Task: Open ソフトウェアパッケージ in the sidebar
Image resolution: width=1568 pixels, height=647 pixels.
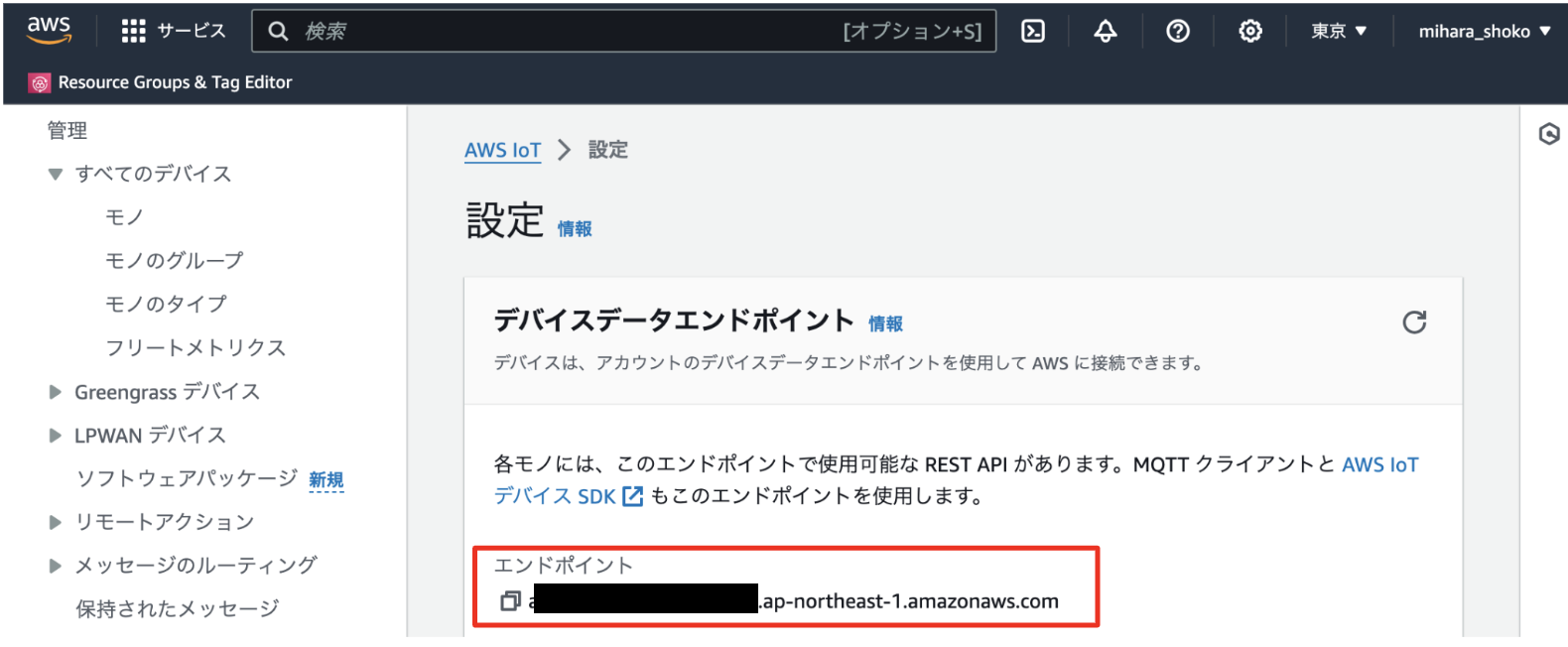Action: pos(187,478)
